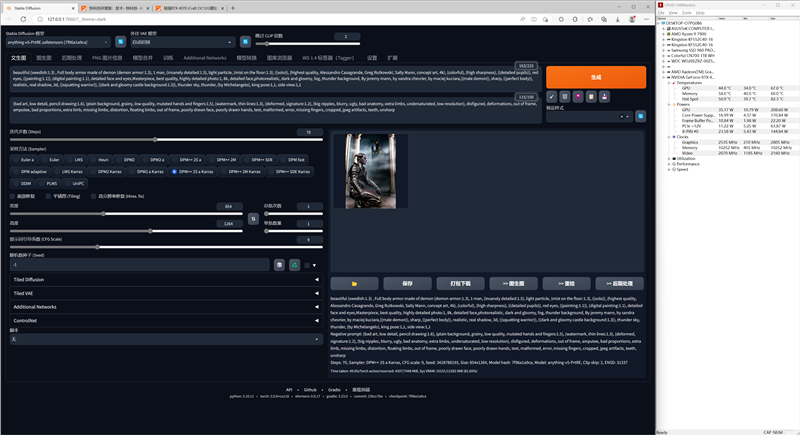
Task: Click the Steps slider track
Action: (166, 140)
